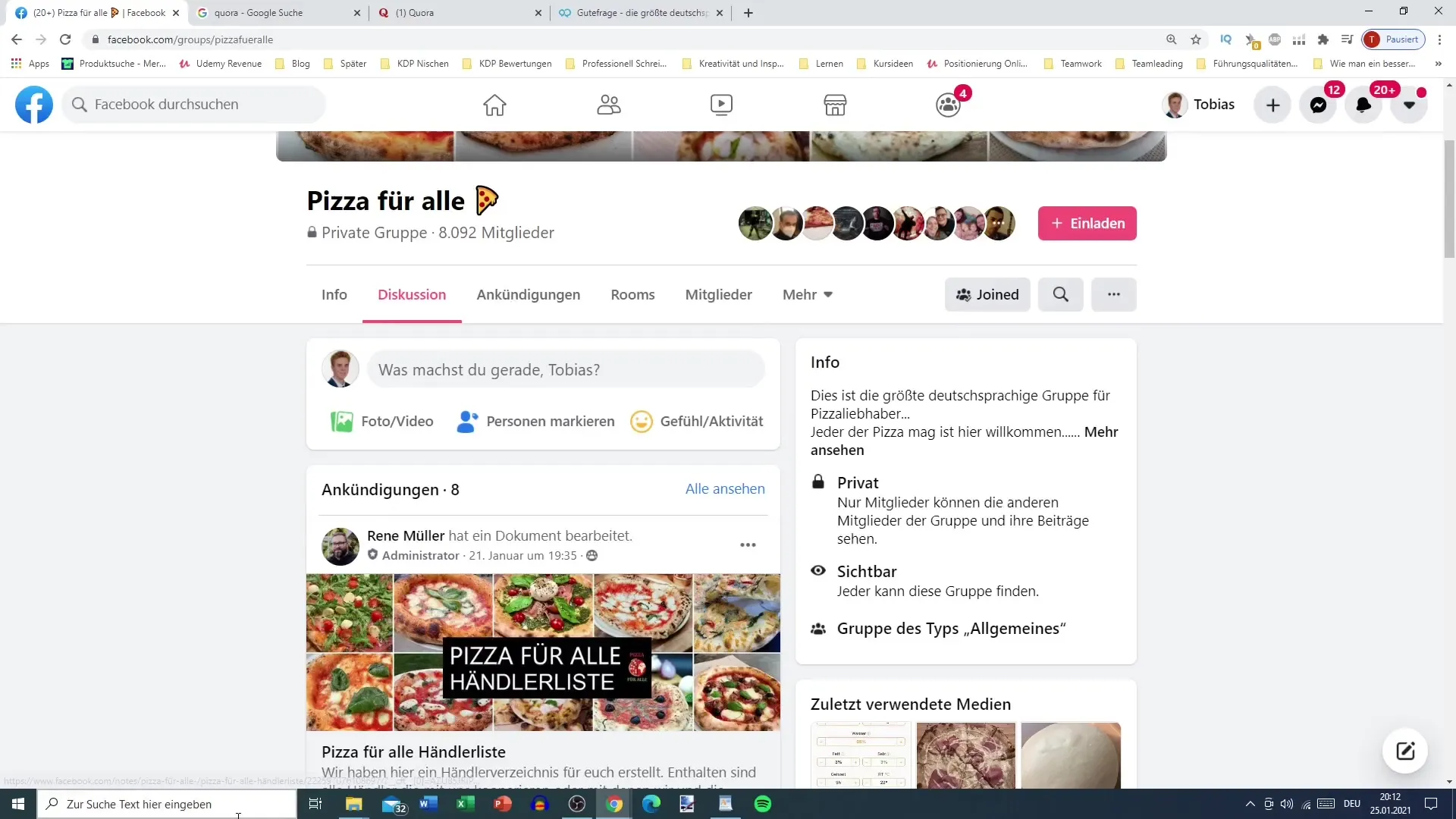Open Rene Müller's profile name link

pos(406,535)
